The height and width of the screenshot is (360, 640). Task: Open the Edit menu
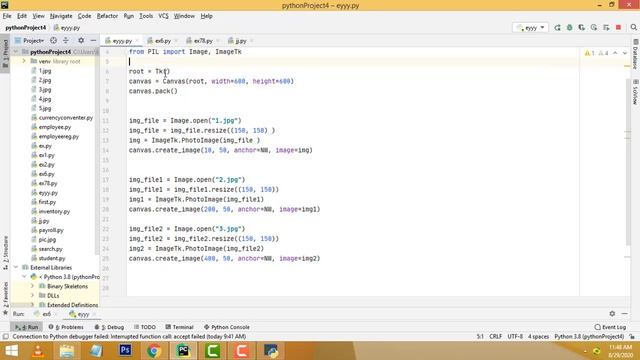22,16
